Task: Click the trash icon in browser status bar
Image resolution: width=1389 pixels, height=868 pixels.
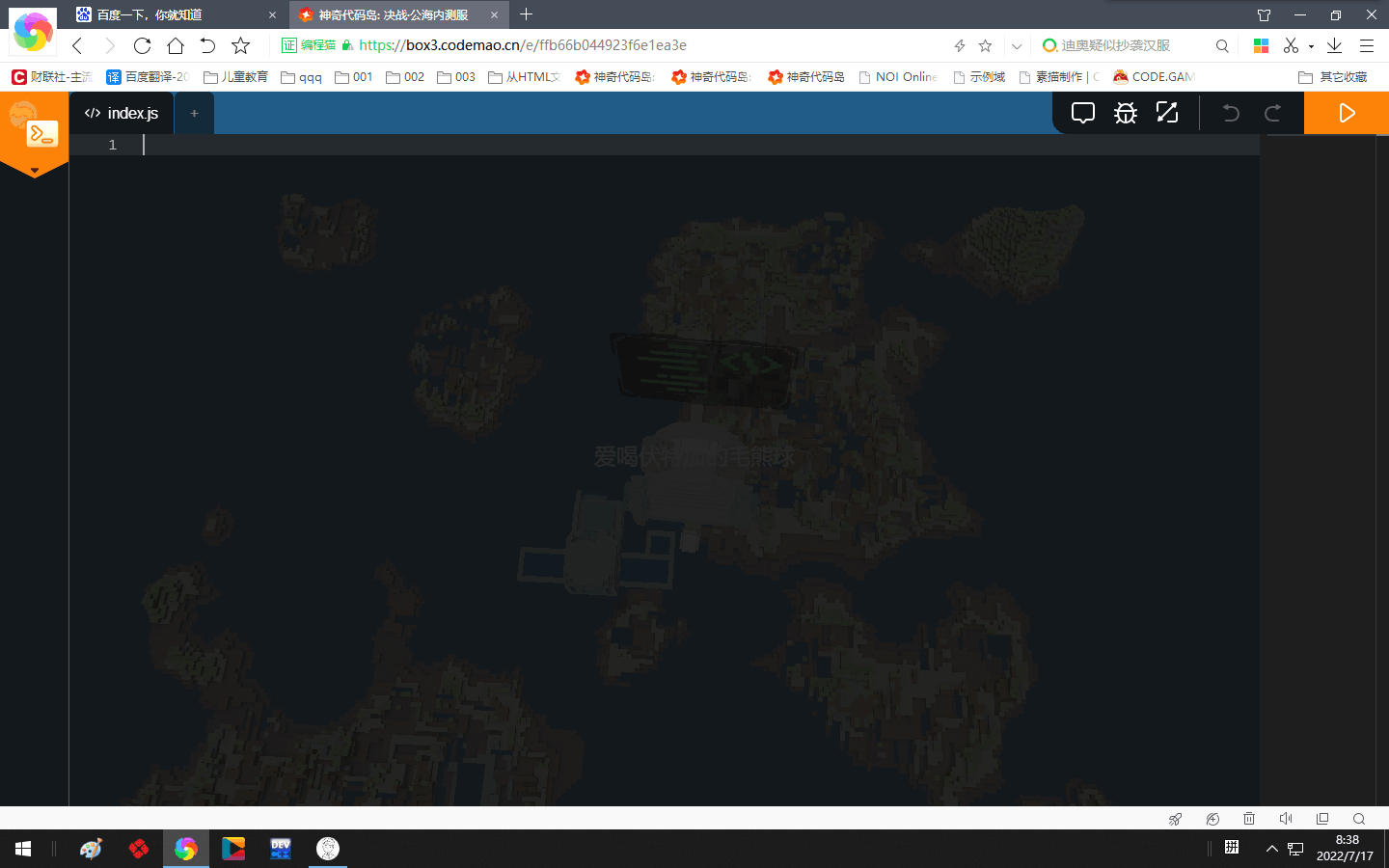Action: click(1249, 819)
